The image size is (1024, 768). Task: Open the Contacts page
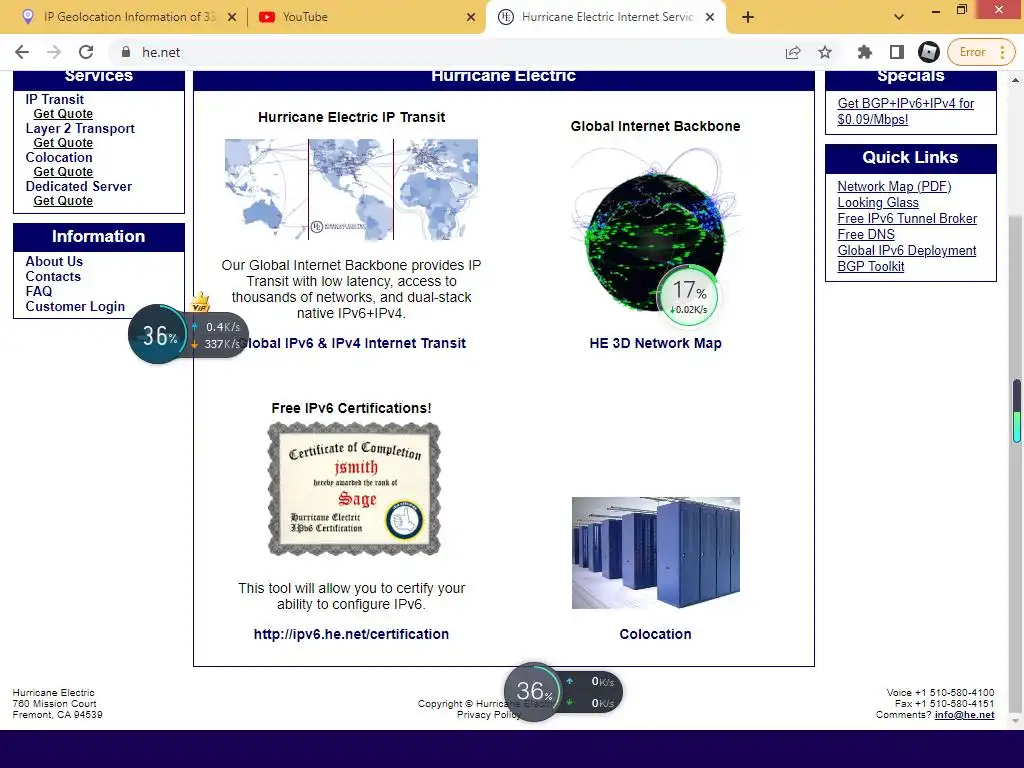pos(53,276)
